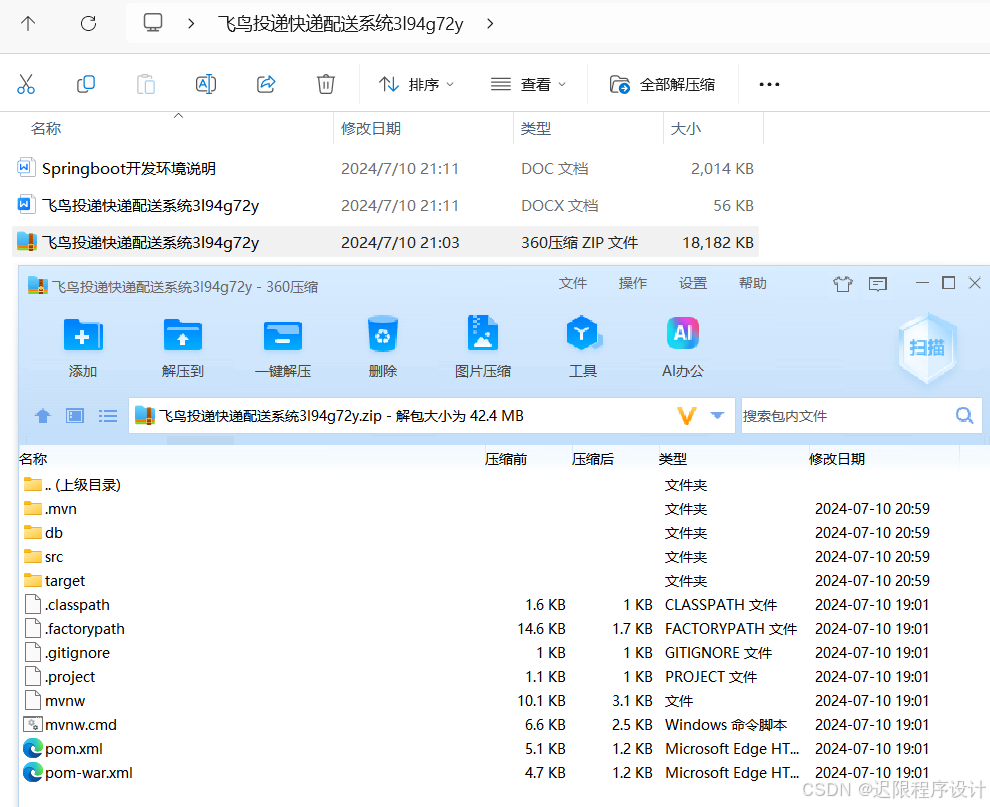Switch to list view in the archive window
The height and width of the screenshot is (807, 990).
pos(108,416)
